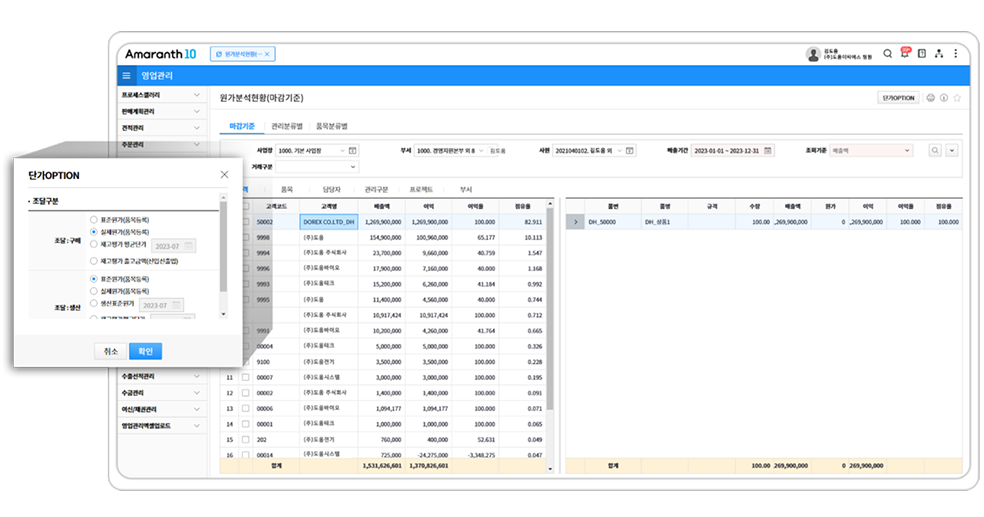Mark this page as favorite with the star

point(957,98)
